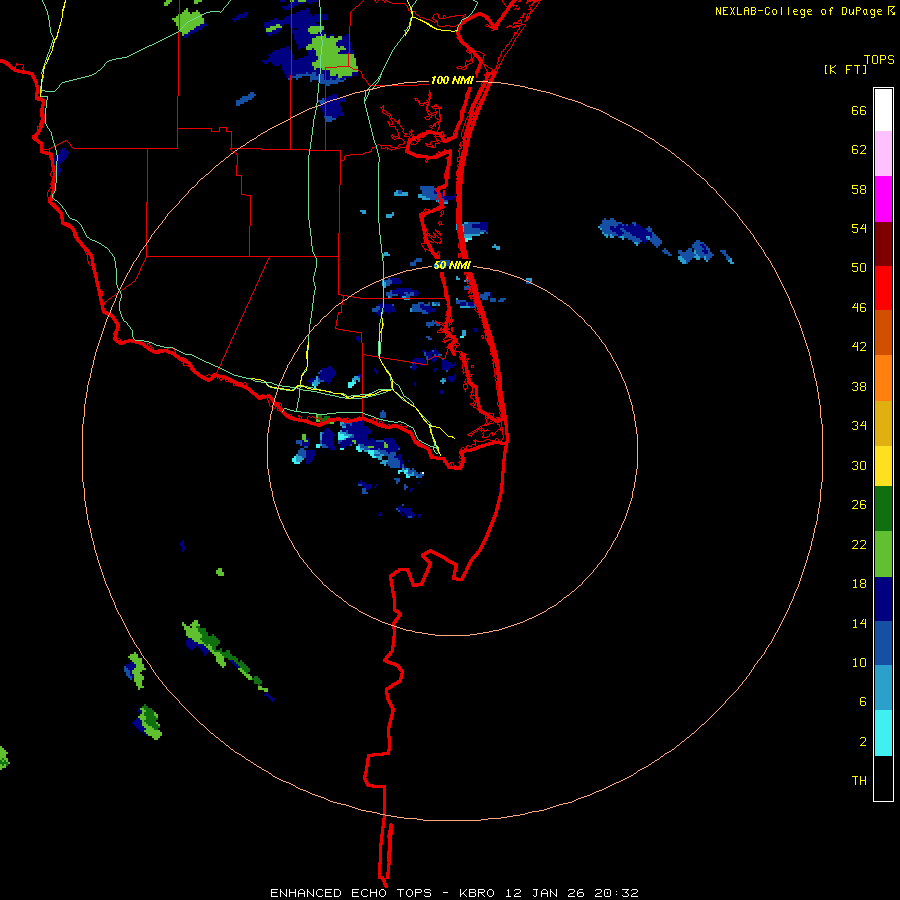Click the TOPS legend title
Viewport: 900px width, 900px height.
coord(879,59)
